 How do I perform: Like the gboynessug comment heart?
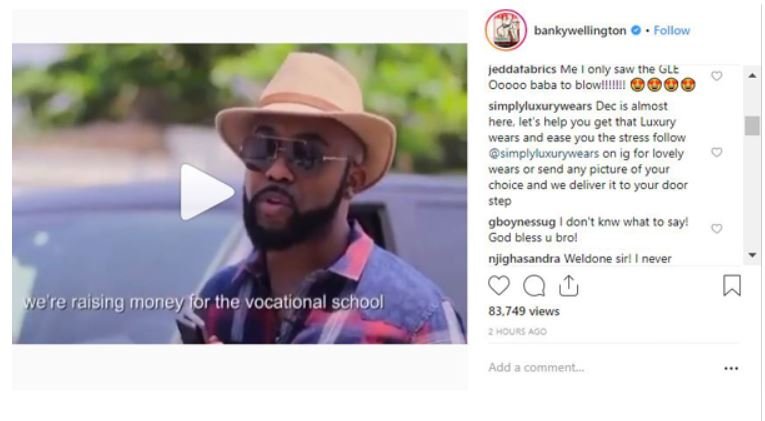(x=717, y=229)
